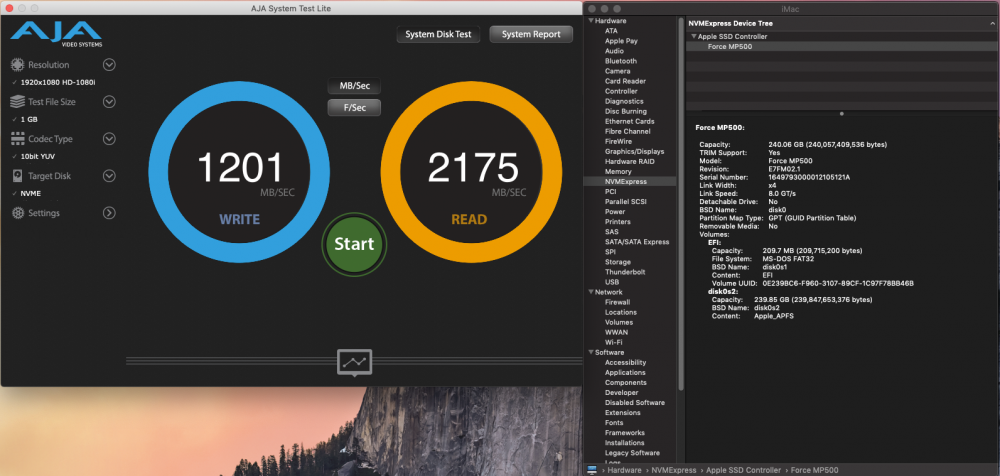
Task: Collapse the Software section triangle
Action: [591, 353]
